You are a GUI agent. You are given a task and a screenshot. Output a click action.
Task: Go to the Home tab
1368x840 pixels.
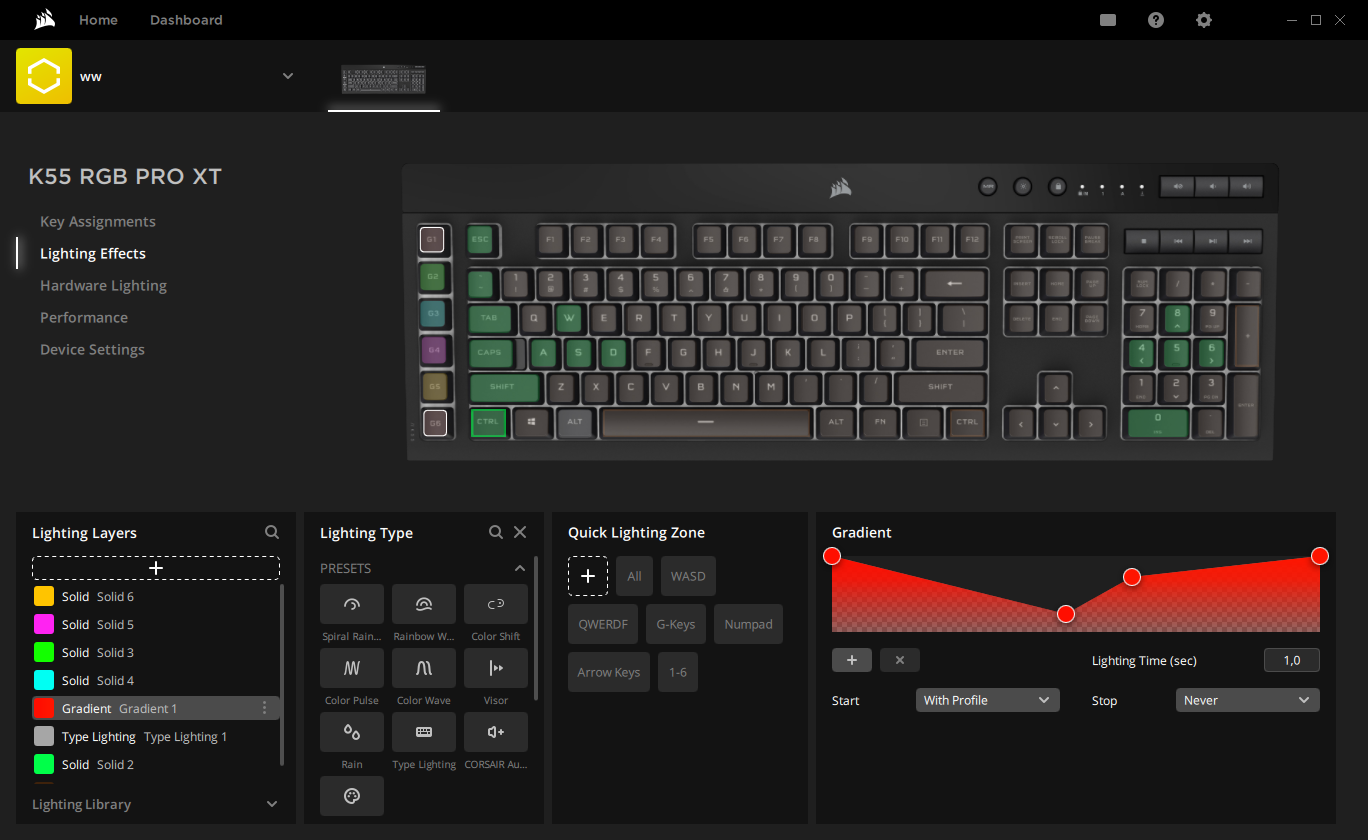click(98, 20)
